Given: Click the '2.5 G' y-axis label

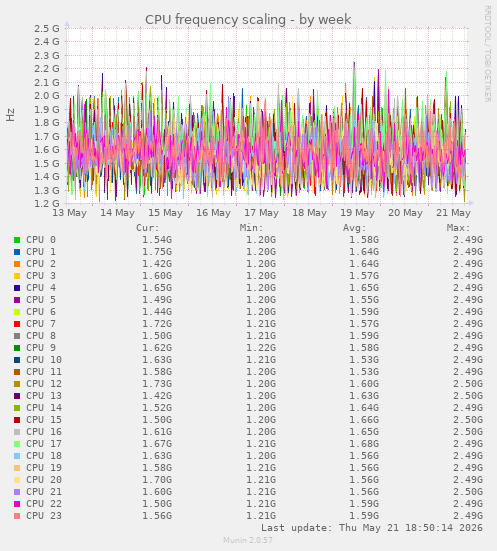Looking at the screenshot, I should coord(47,28).
